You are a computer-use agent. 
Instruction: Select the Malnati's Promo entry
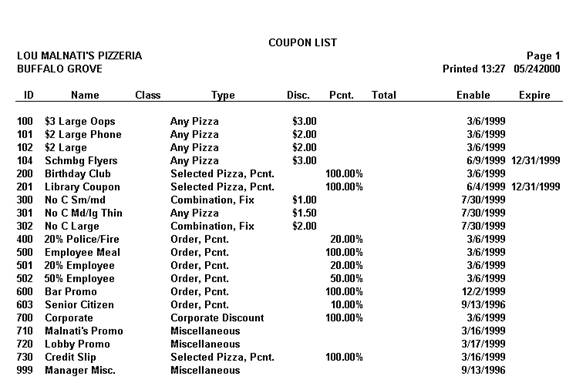pyautogui.click(x=84, y=331)
